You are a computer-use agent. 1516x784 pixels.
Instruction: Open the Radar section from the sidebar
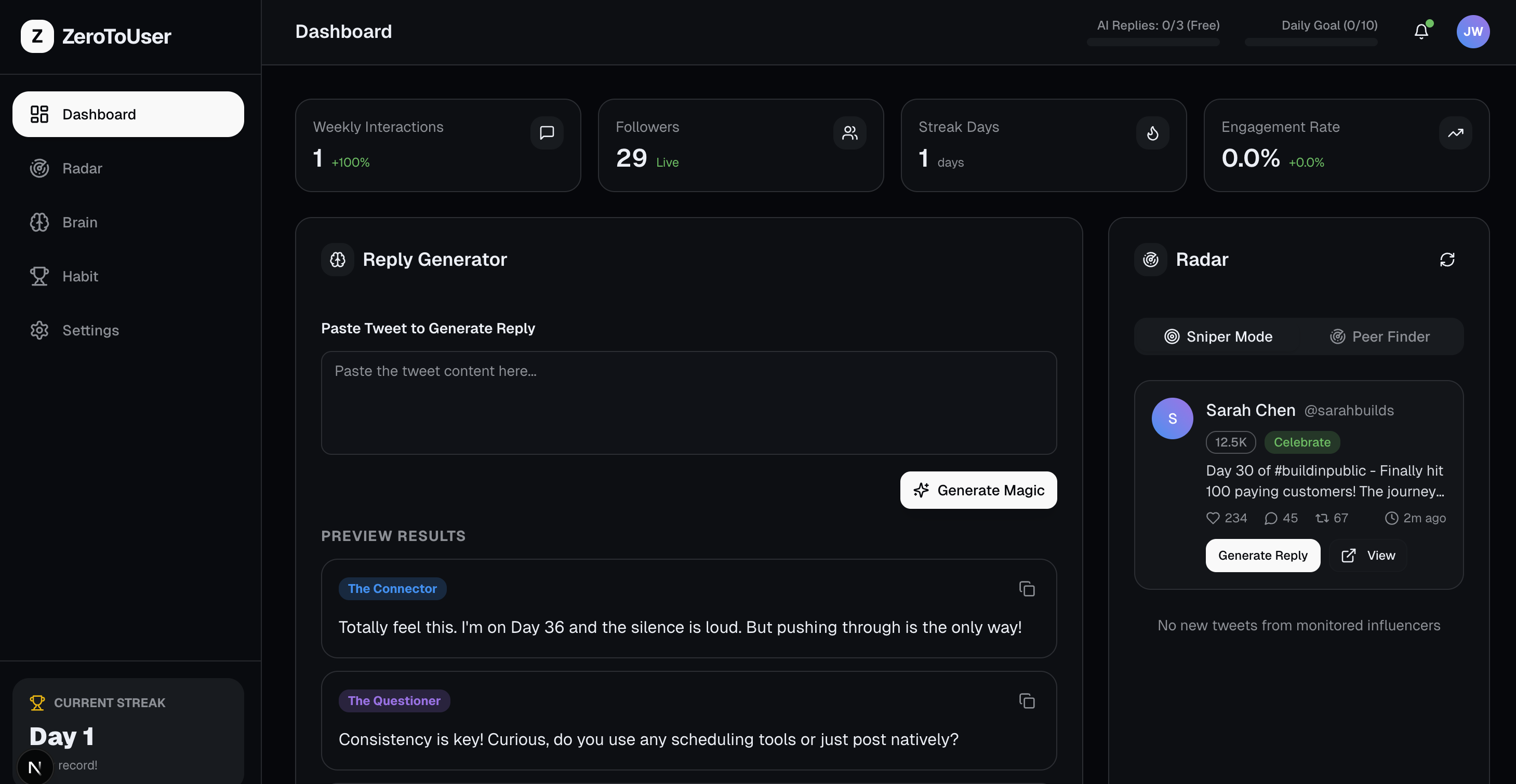[82, 168]
